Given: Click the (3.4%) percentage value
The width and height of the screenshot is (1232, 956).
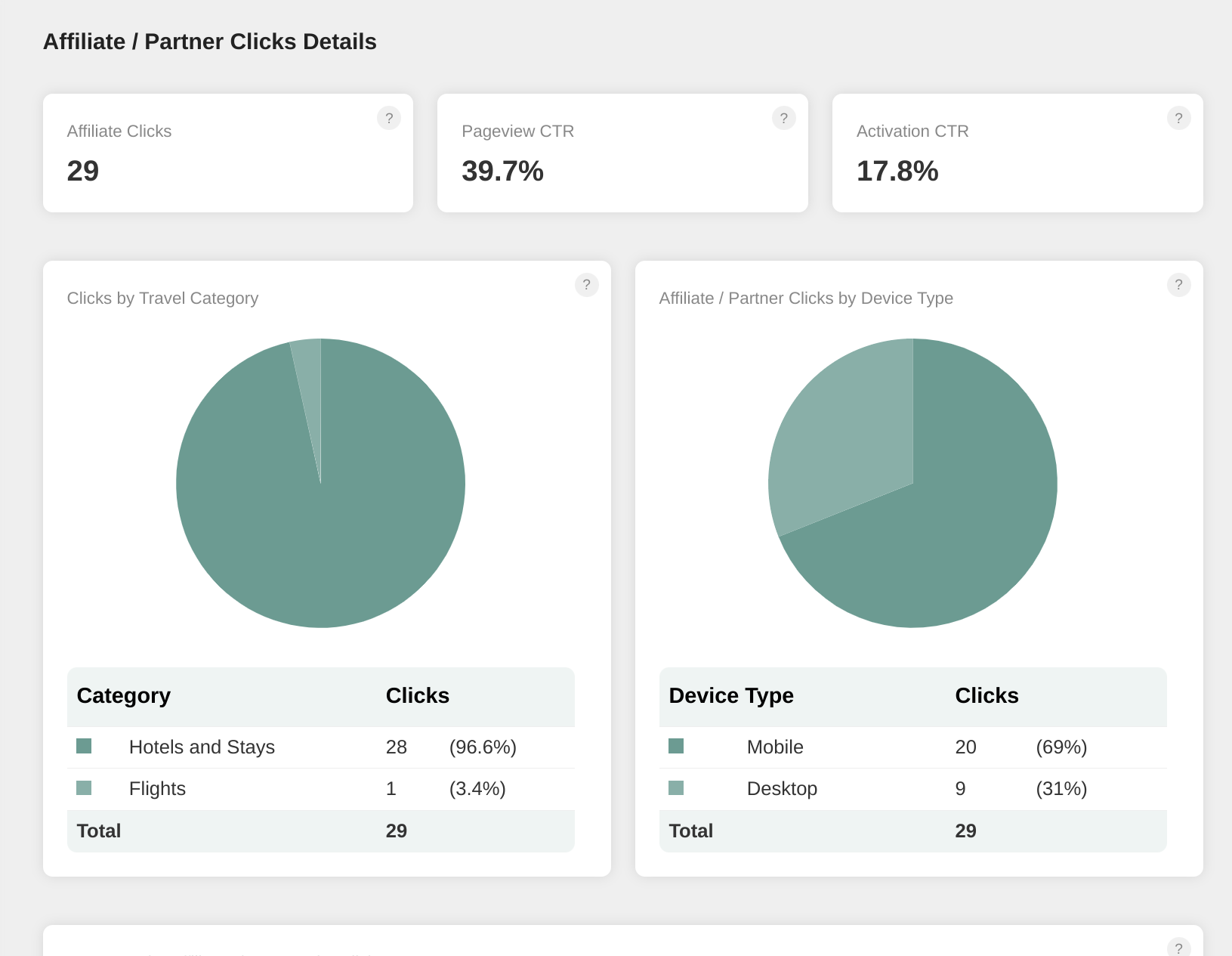Looking at the screenshot, I should point(477,788).
